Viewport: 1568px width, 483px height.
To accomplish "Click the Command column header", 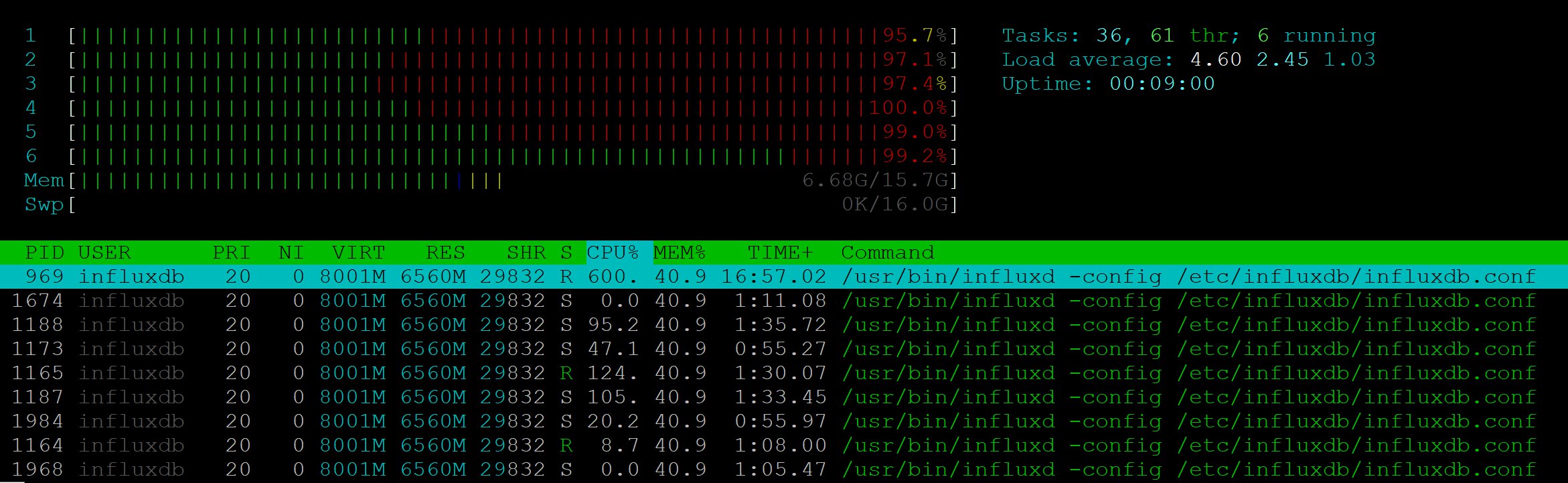I will click(x=887, y=253).
